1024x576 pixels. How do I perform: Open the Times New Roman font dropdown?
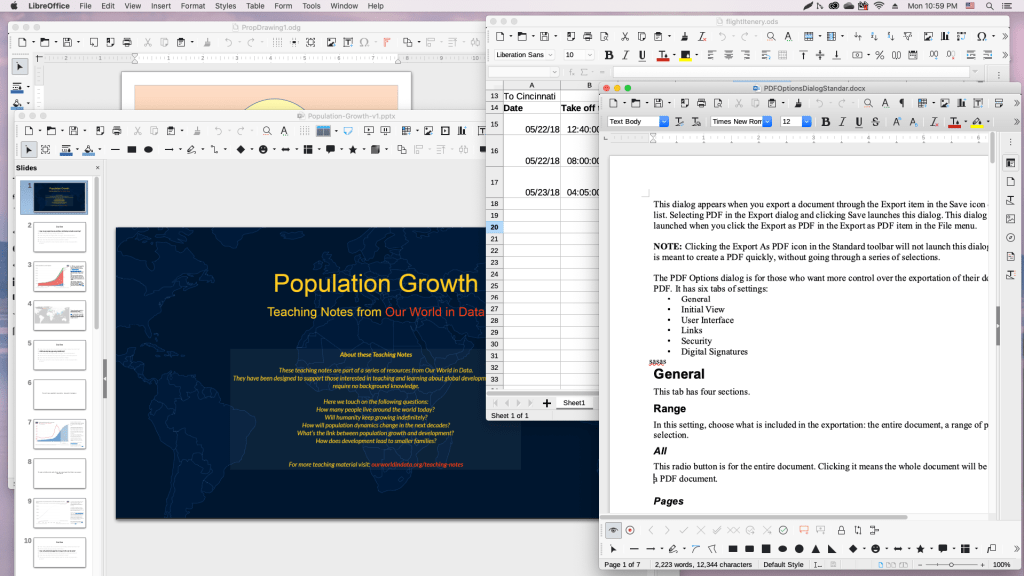(767, 122)
